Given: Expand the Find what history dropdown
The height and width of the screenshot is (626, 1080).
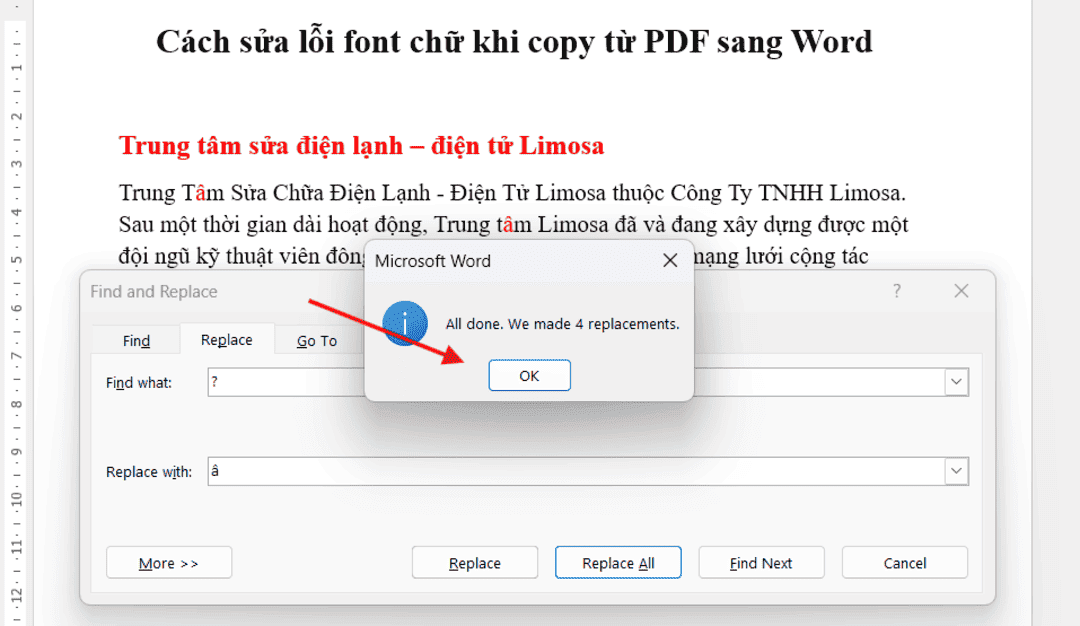Looking at the screenshot, I should click(956, 382).
